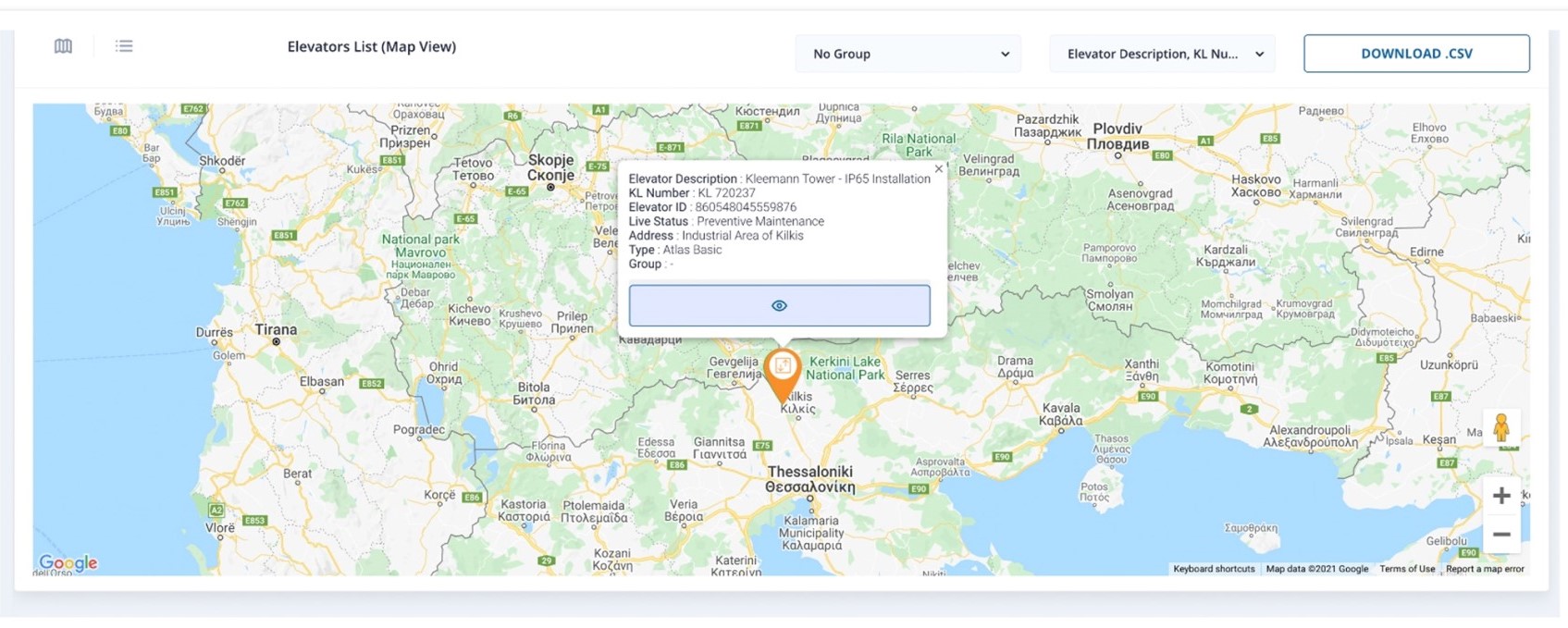Click Thessaloniki city label on map
Screen dimensions: 1568x628
pos(810,479)
